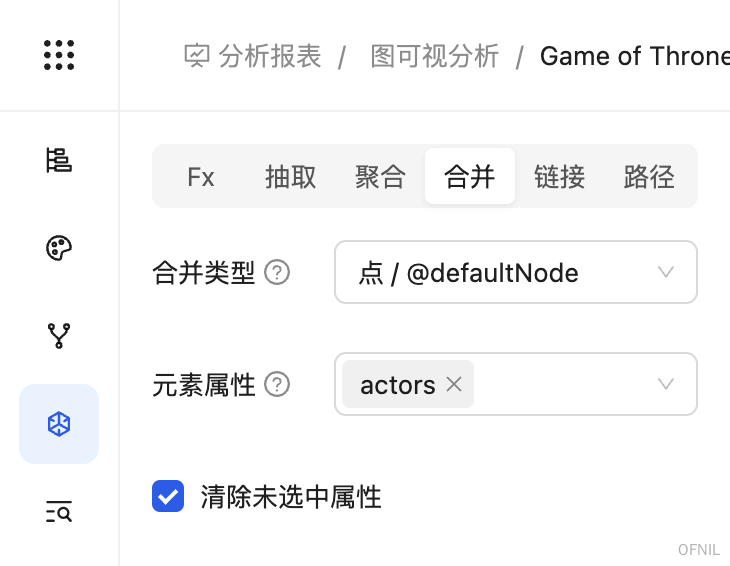730x566 pixels.
Task: Switch to the 抽取 tab
Action: (291, 177)
